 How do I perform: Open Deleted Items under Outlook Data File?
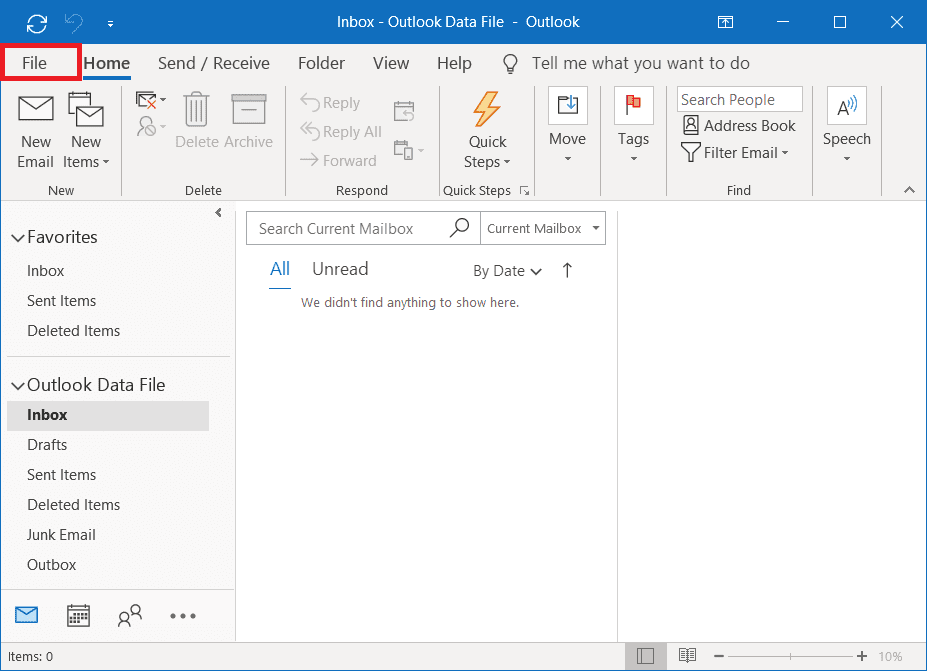[x=73, y=505]
